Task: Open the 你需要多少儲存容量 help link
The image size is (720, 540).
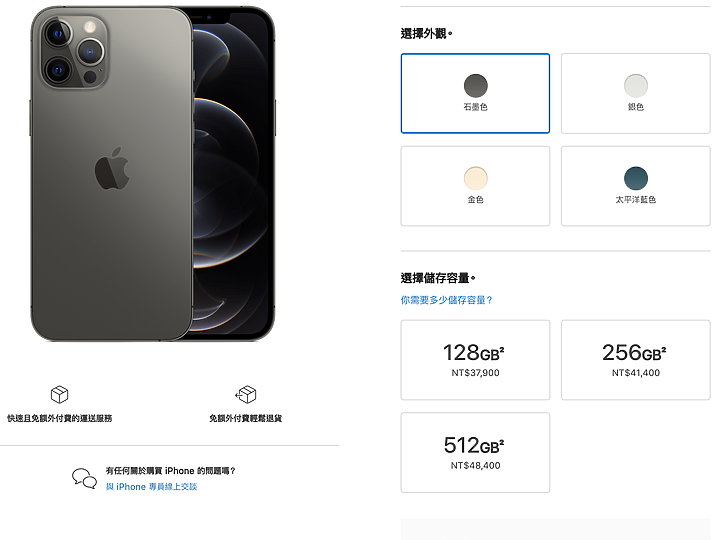Action: [446, 300]
